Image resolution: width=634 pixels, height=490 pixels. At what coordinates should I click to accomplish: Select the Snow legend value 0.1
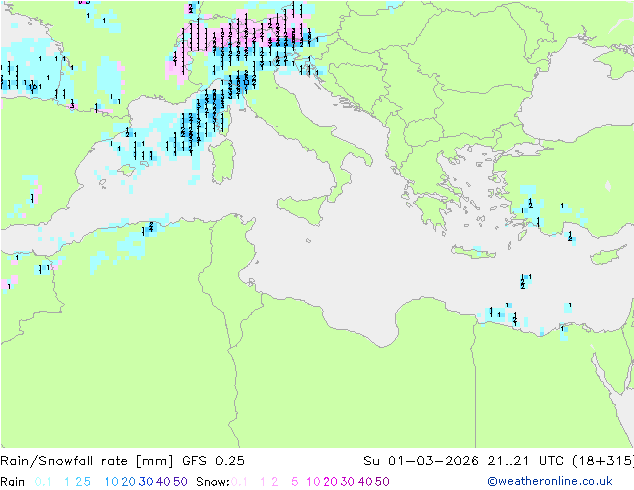pos(239,482)
